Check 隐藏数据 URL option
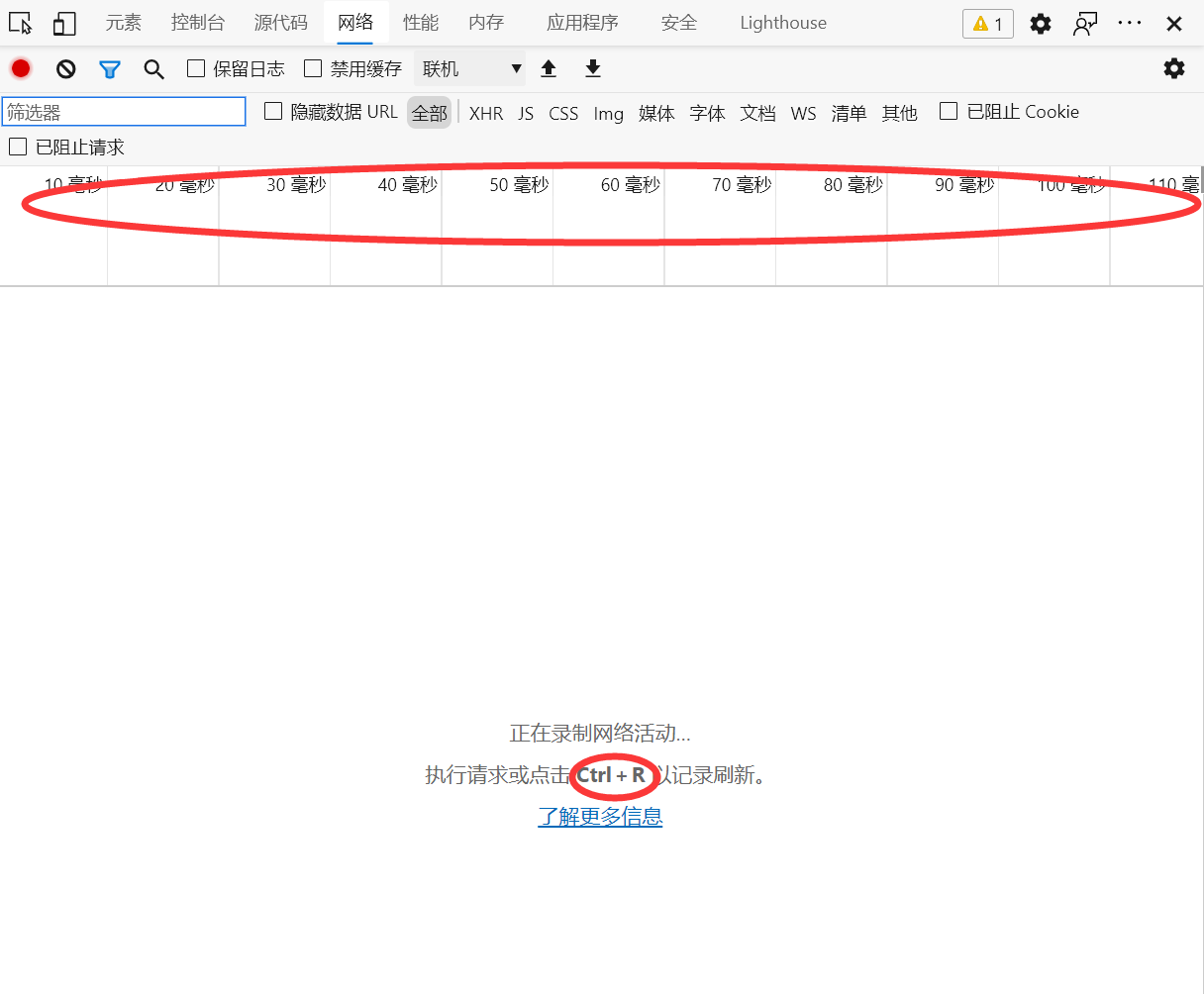 (273, 112)
